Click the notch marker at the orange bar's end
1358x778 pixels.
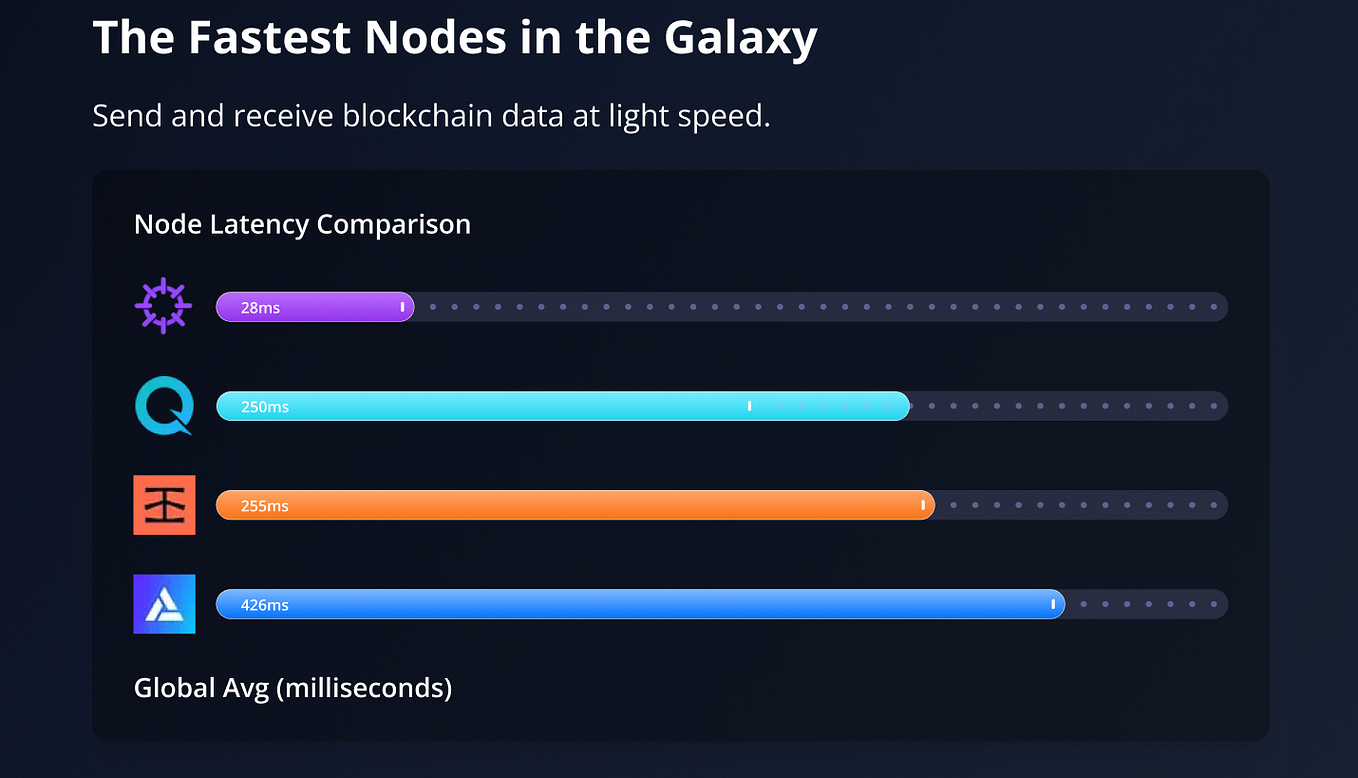click(x=921, y=505)
